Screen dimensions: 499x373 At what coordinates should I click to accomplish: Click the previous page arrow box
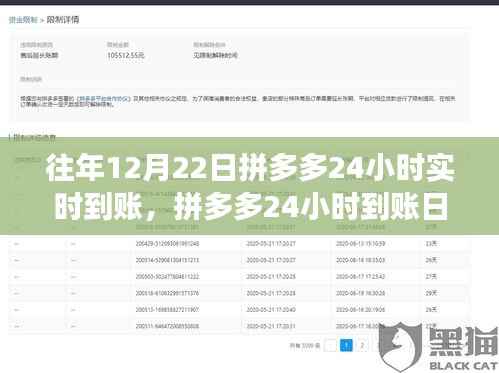click(330, 345)
